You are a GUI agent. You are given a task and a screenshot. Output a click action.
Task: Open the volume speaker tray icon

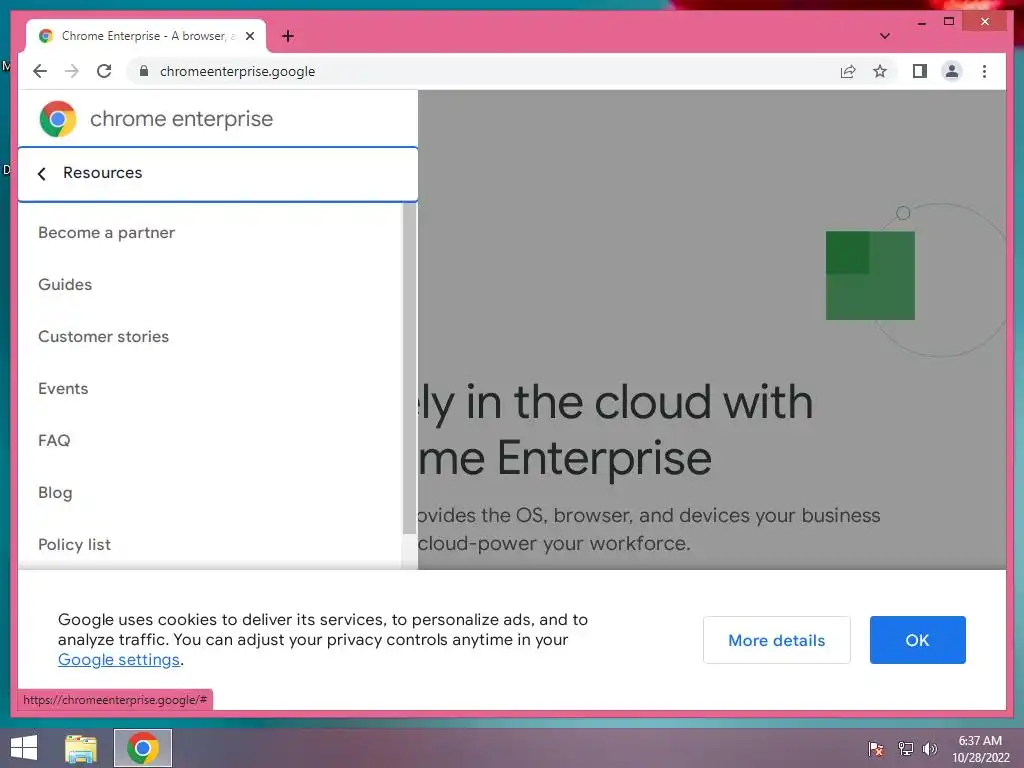tap(930, 748)
